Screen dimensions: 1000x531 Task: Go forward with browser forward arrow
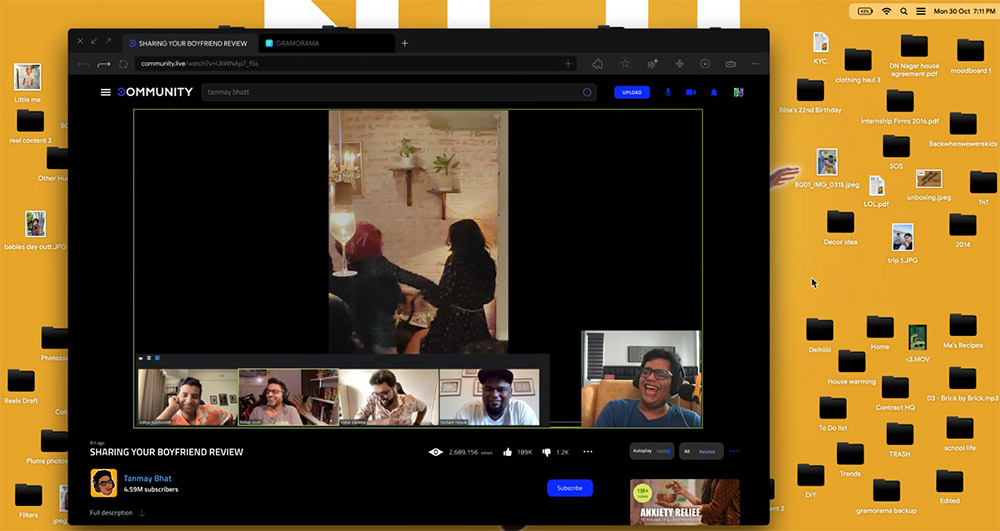(103, 64)
